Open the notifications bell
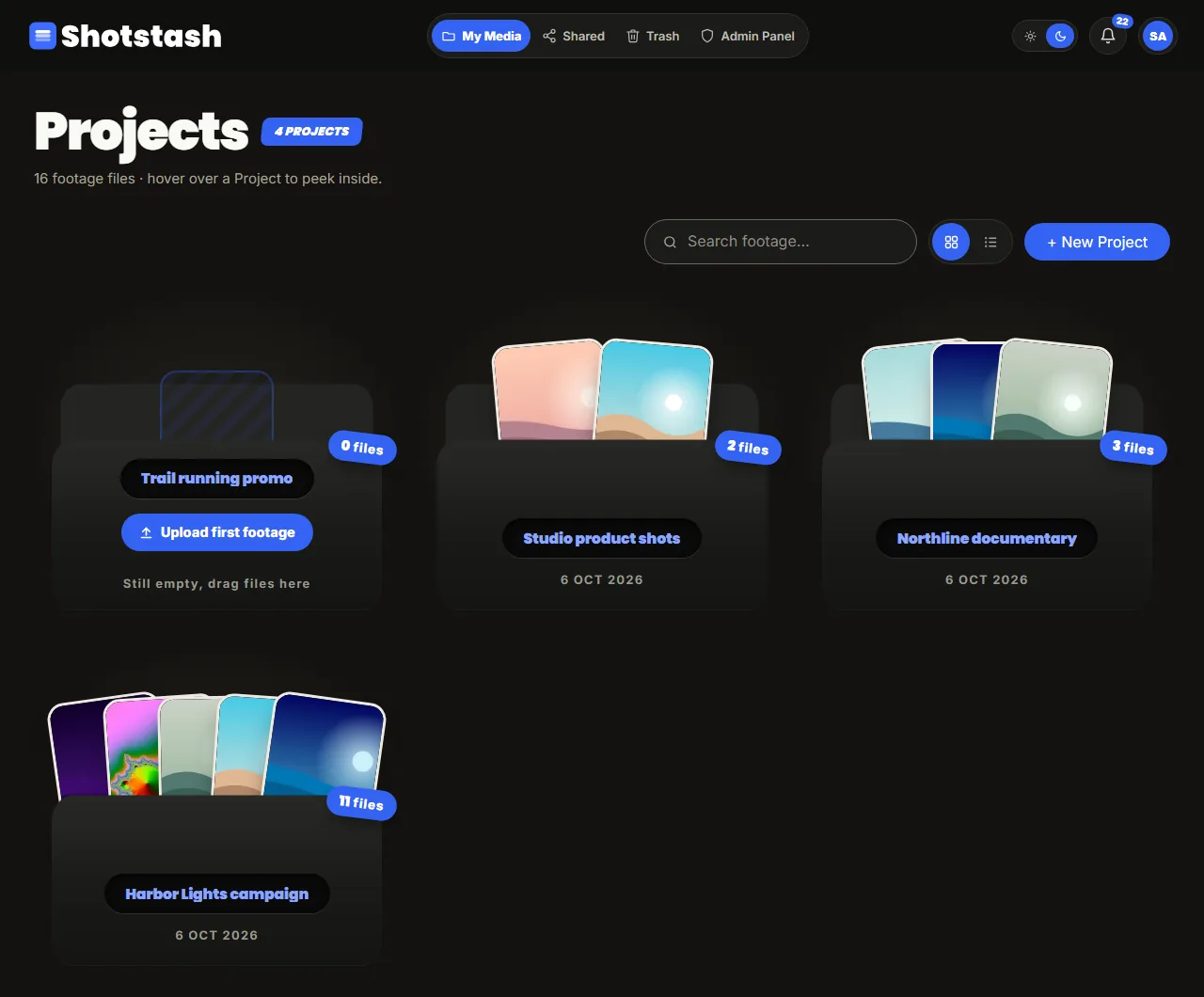The image size is (1204, 997). (x=1108, y=36)
